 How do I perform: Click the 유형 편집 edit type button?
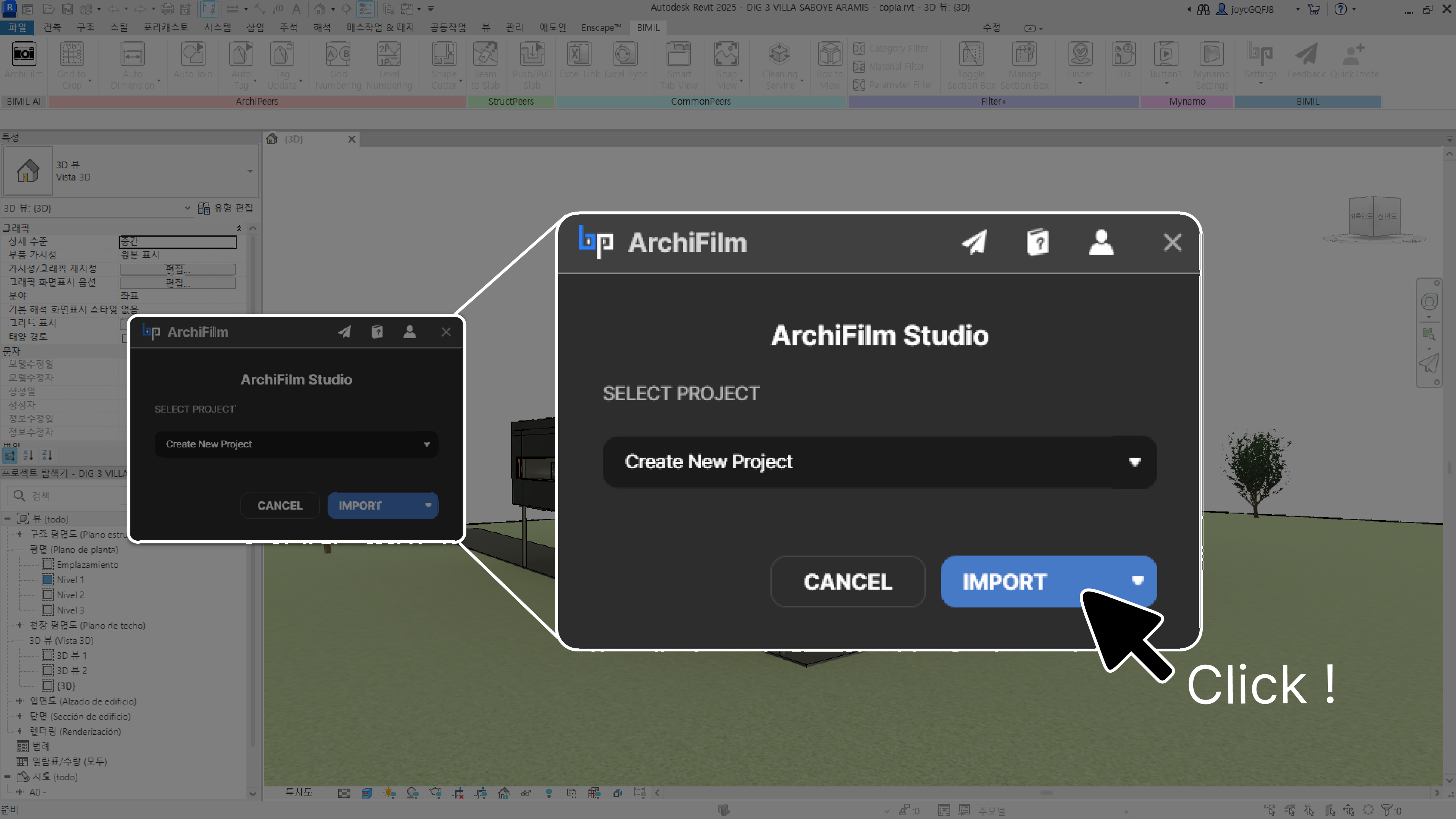tap(226, 208)
